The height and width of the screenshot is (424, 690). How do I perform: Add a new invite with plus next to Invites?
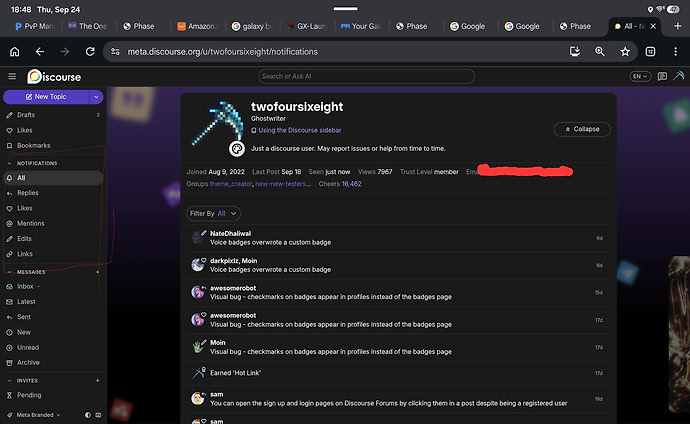[x=98, y=380]
